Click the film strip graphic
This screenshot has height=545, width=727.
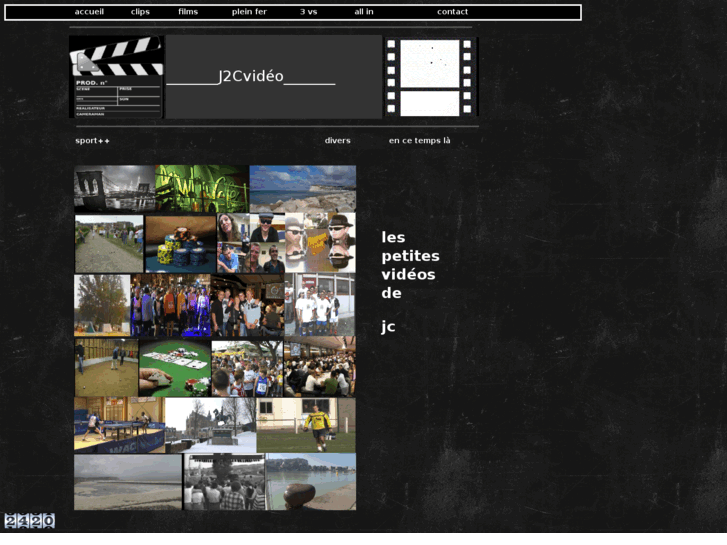[431, 77]
